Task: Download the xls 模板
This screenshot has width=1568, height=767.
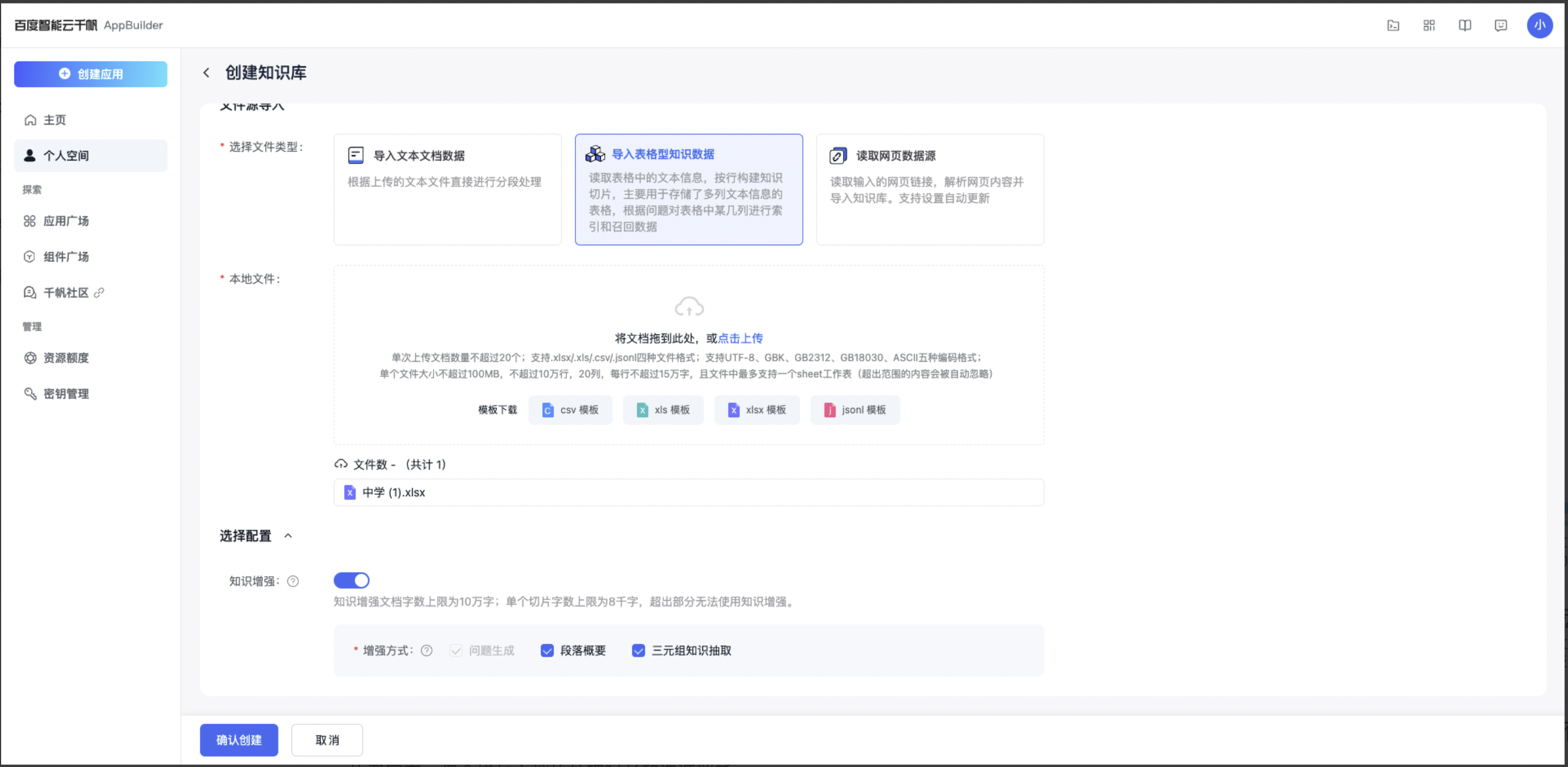Action: point(663,410)
